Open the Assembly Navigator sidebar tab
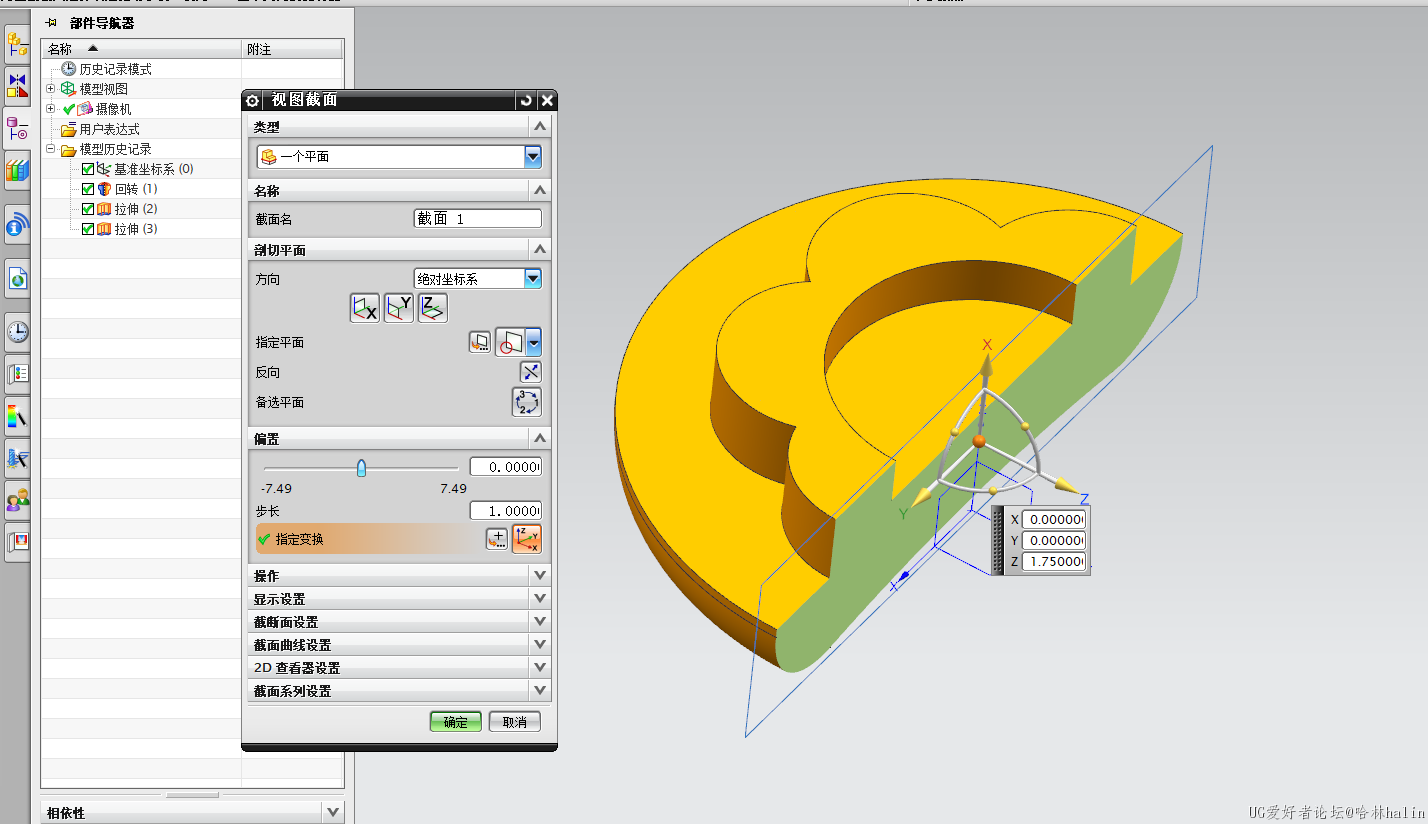 click(17, 45)
